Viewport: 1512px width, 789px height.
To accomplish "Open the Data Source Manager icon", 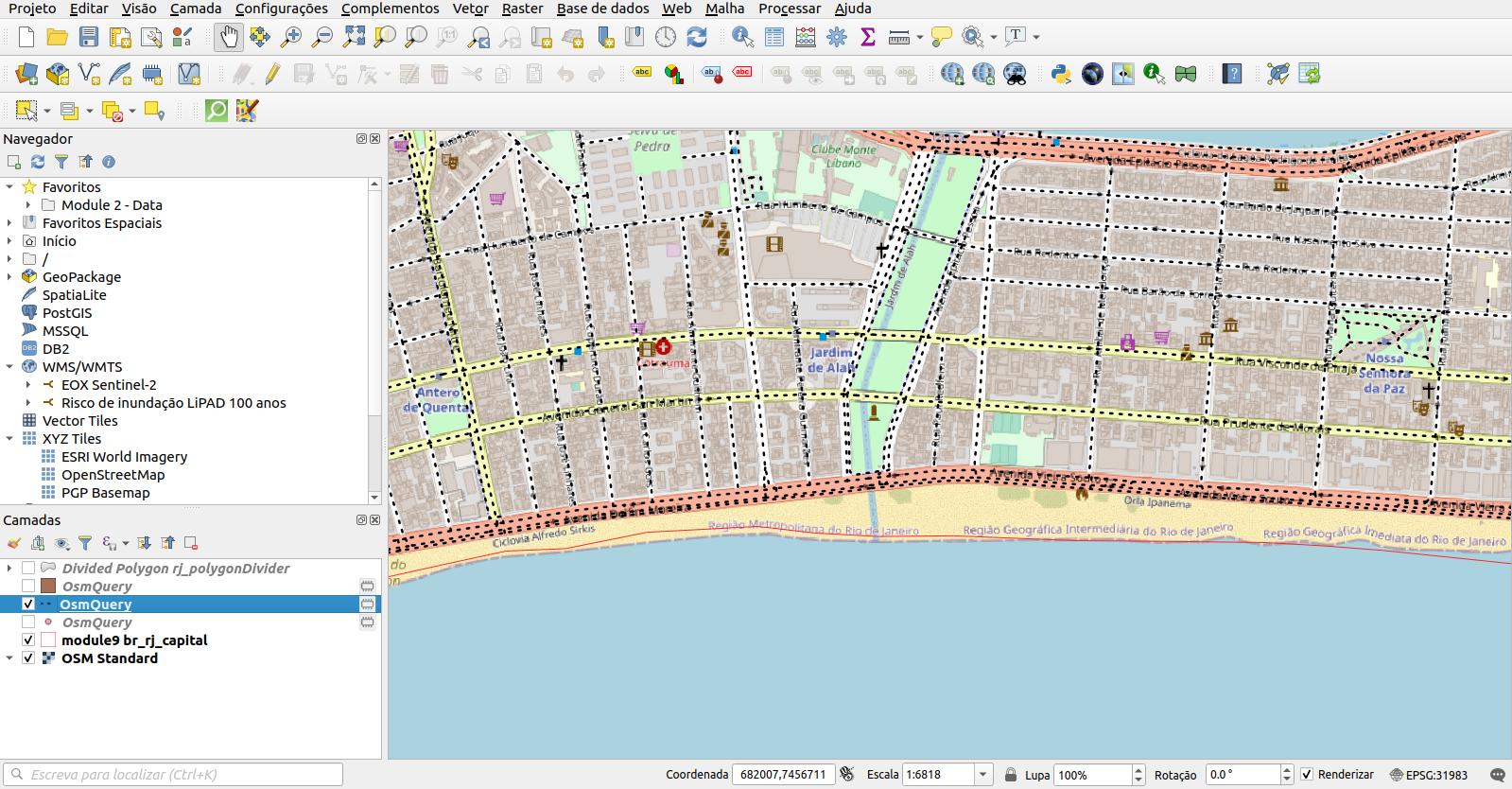I will click(x=26, y=74).
